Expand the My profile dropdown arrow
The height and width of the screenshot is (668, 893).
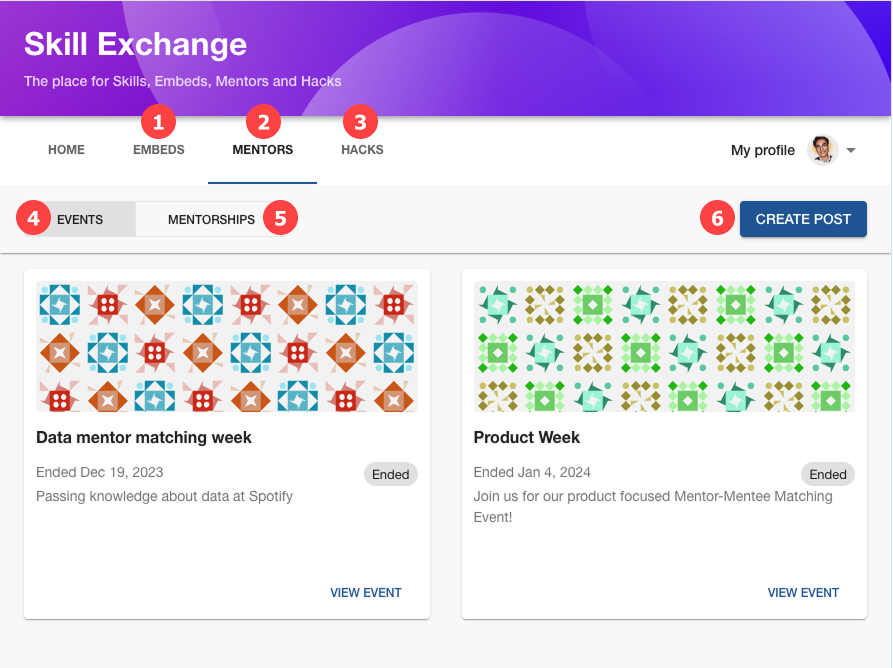(851, 150)
